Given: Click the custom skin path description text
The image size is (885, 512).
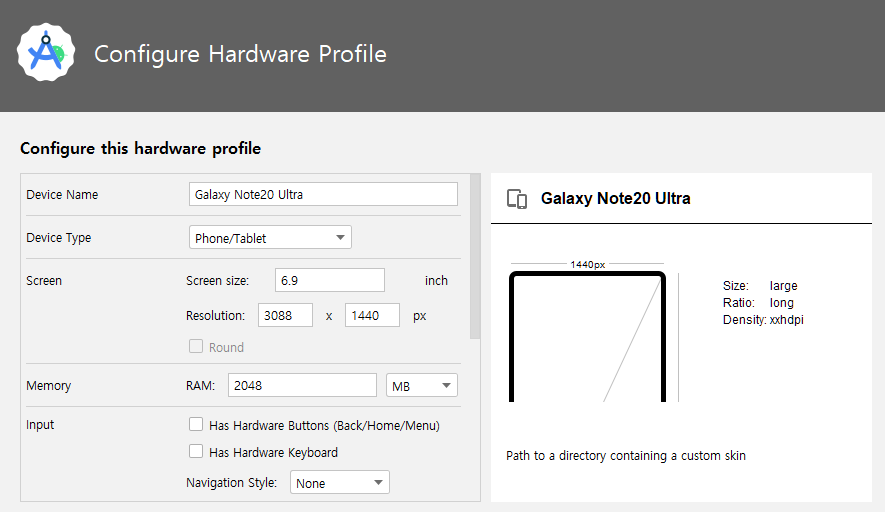Looking at the screenshot, I should tap(626, 456).
